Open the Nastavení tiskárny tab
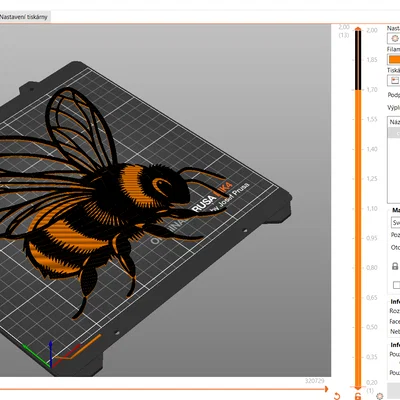Image resolution: width=400 pixels, height=400 pixels. [x=24, y=17]
